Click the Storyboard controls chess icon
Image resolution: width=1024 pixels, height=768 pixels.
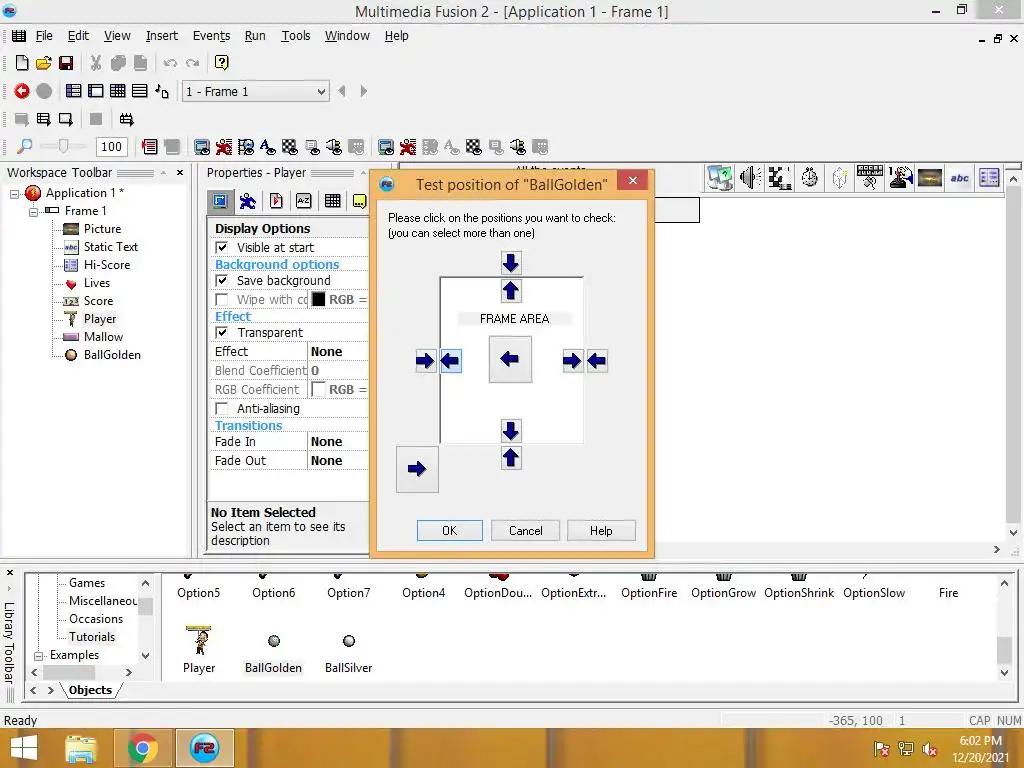point(780,178)
